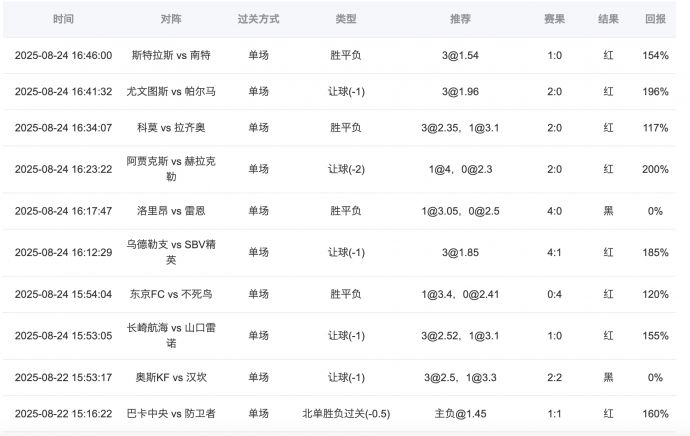Viewport: 690px width, 436px height.
Task: Select the 过关方式 column header
Action: coord(258,19)
